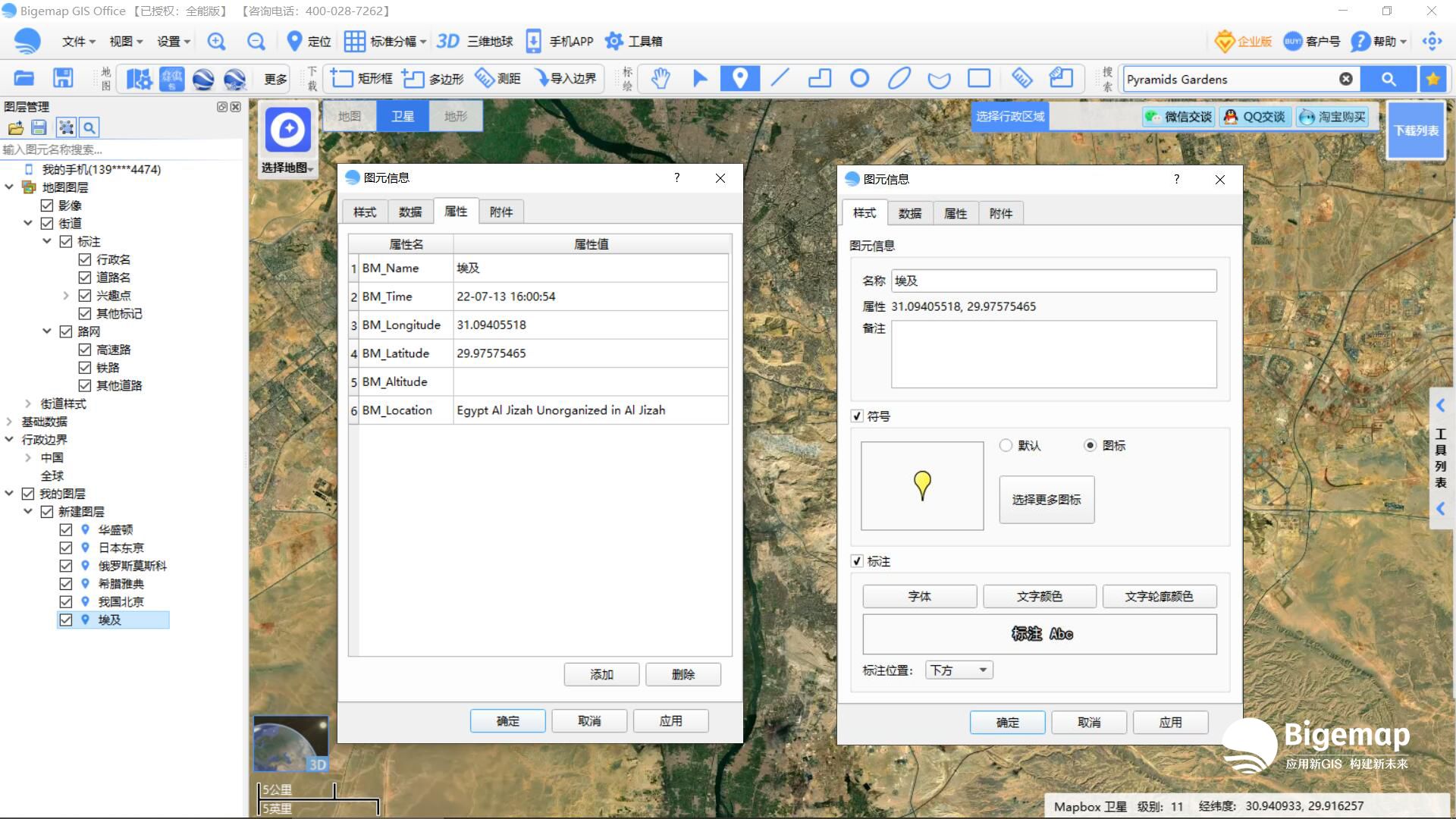This screenshot has height=819, width=1456.
Task: Open the 选择地图 map source selector
Action: pos(288,142)
